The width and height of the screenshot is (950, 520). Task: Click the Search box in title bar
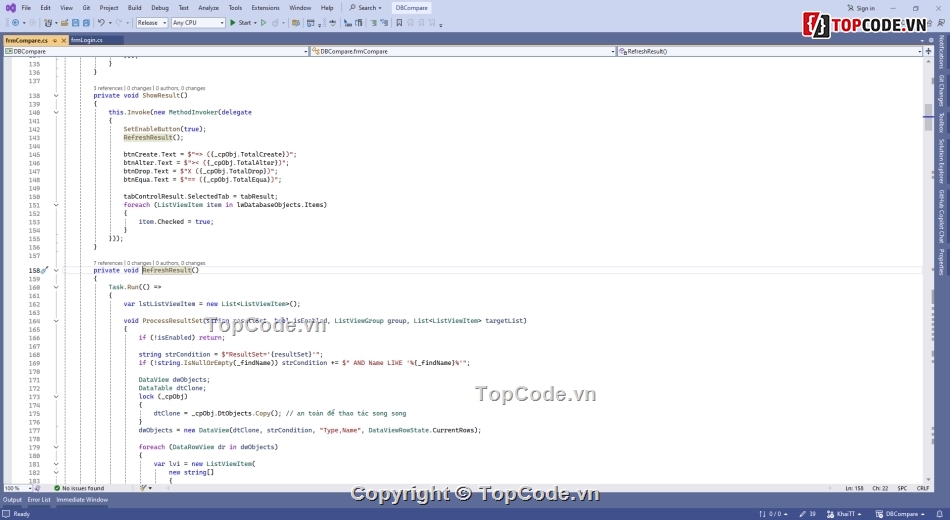[366, 8]
